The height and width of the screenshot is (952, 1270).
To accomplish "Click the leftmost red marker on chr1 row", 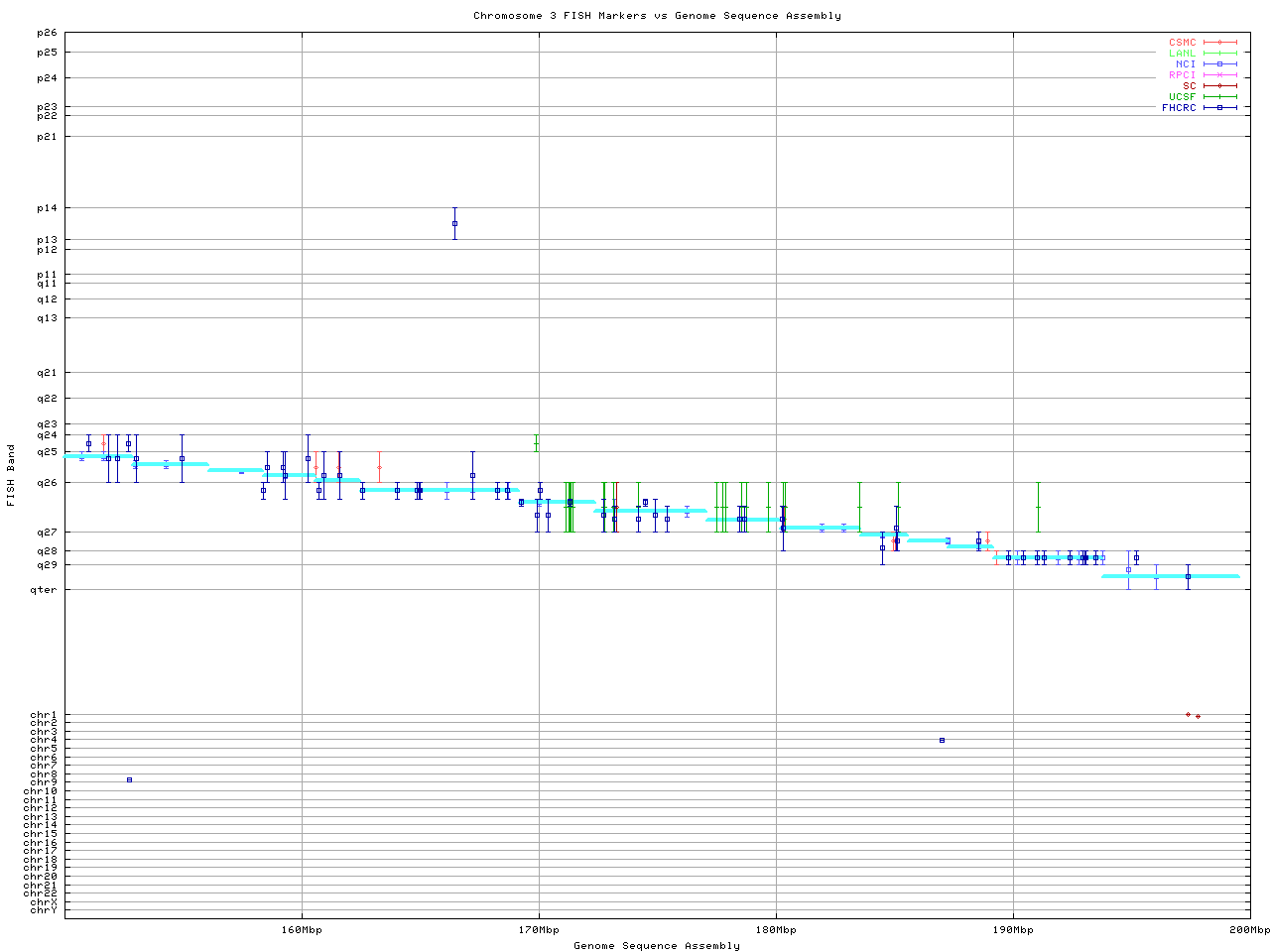I will click(1188, 714).
